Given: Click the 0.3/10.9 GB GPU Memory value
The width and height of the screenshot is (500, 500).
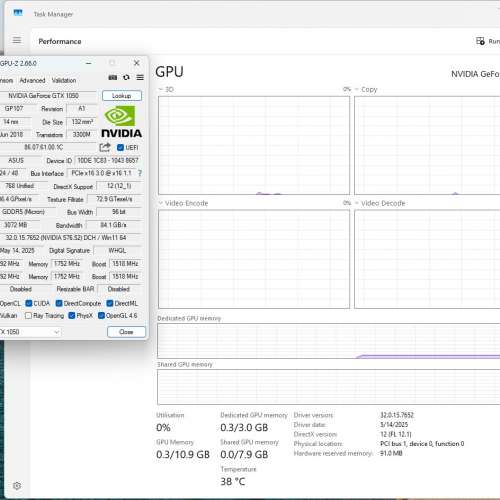Looking at the screenshot, I should click(x=183, y=454).
